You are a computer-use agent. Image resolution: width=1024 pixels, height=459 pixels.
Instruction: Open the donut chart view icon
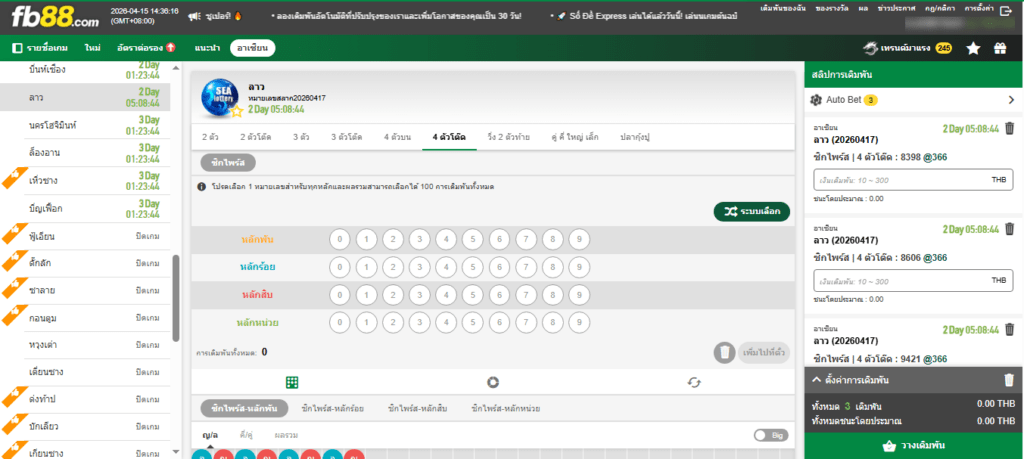pyautogui.click(x=493, y=383)
